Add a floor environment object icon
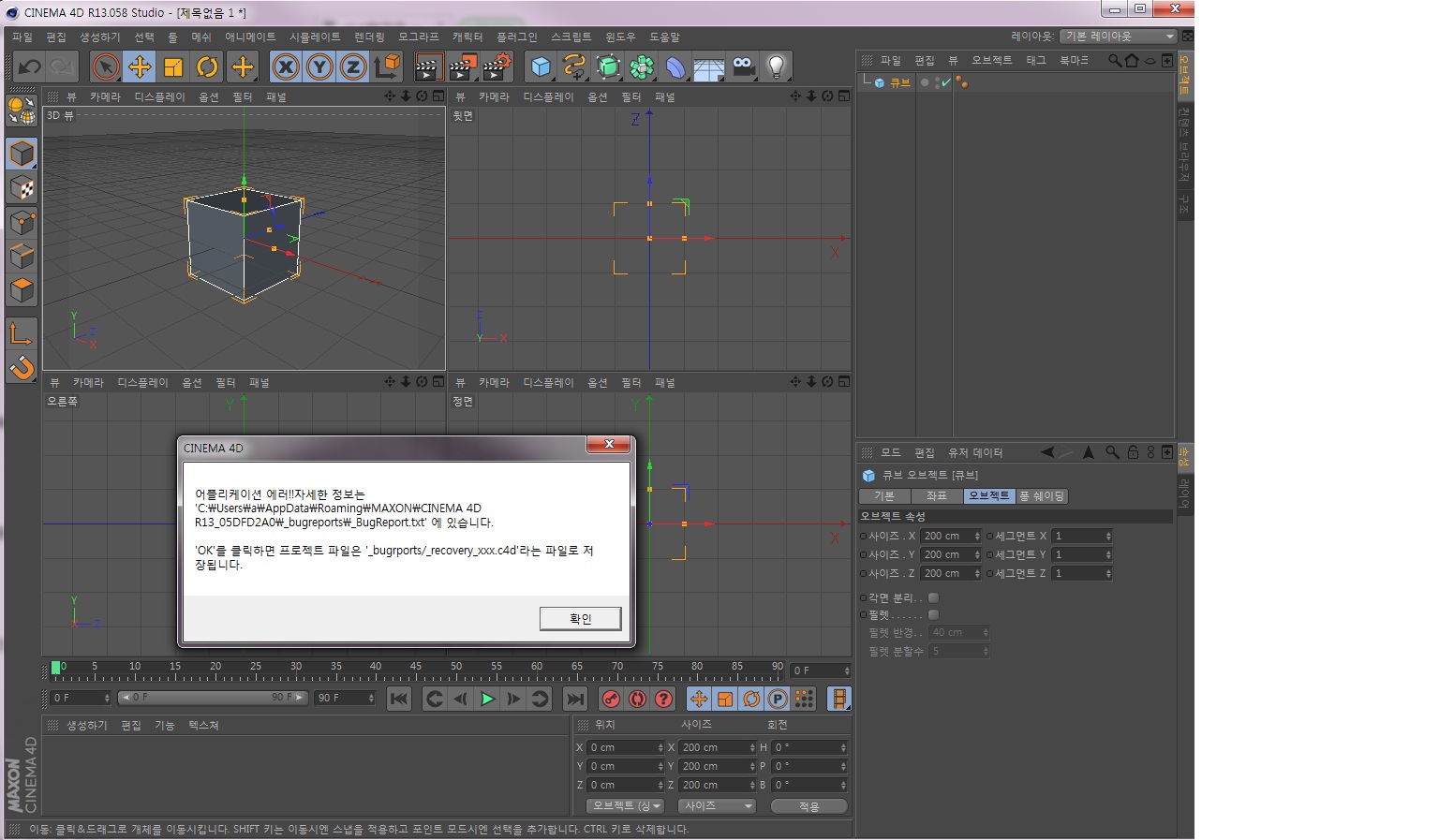The width and height of the screenshot is (1439, 840). coord(709,66)
